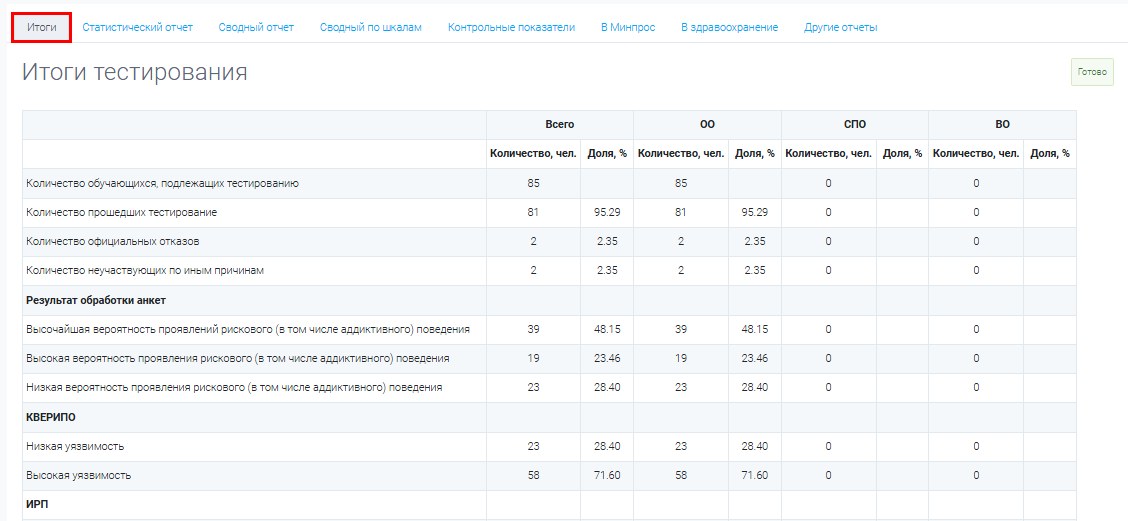Go to Контрольные показатели tab
The width and height of the screenshot is (1128, 521).
pos(511,27)
